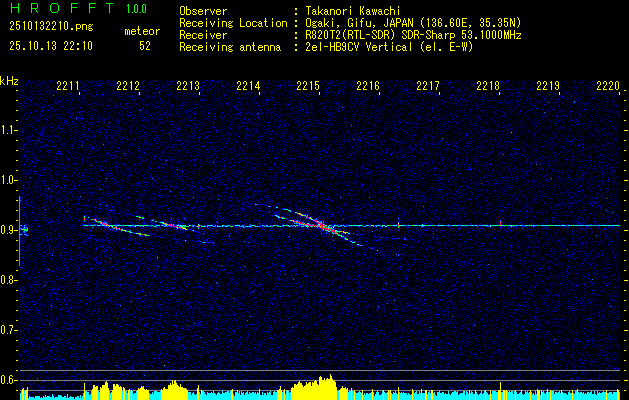This screenshot has width=629, height=400.
Task: Click the kHz axis unit label
Action: tap(9, 81)
